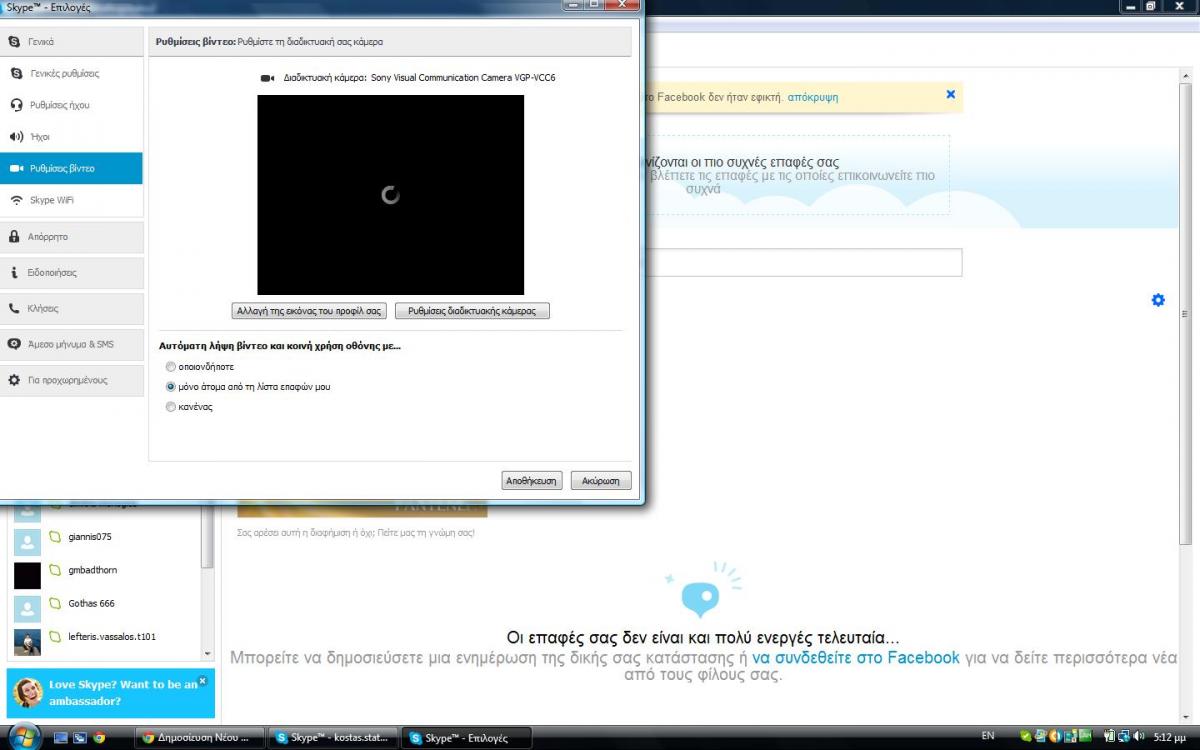Click the απόκρυψη link in Facebook notice
This screenshot has width=1200, height=750.
pyautogui.click(x=813, y=97)
